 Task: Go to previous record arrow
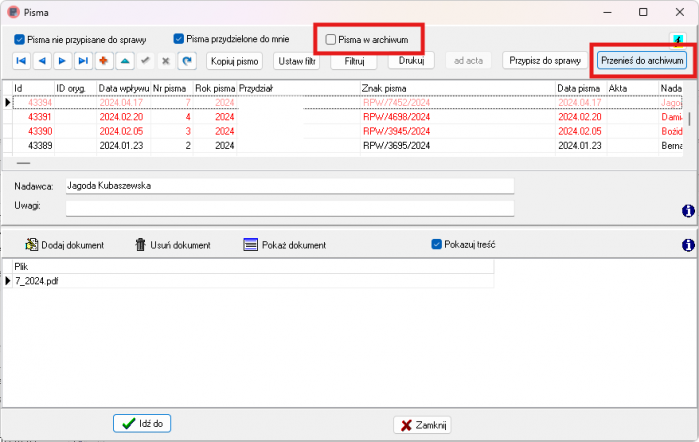(42, 61)
